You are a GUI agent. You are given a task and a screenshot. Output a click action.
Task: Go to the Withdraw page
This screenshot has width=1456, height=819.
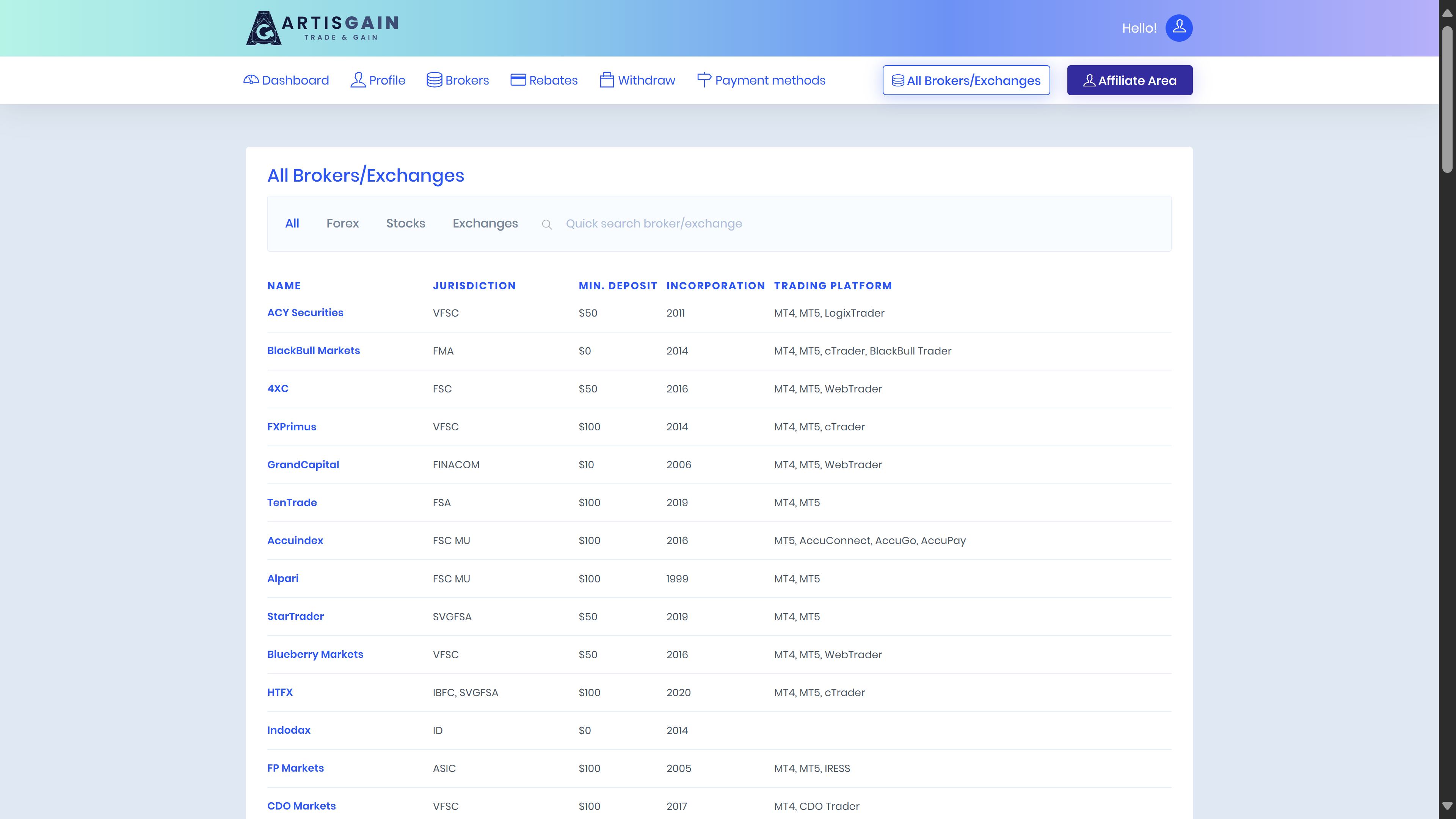[637, 80]
